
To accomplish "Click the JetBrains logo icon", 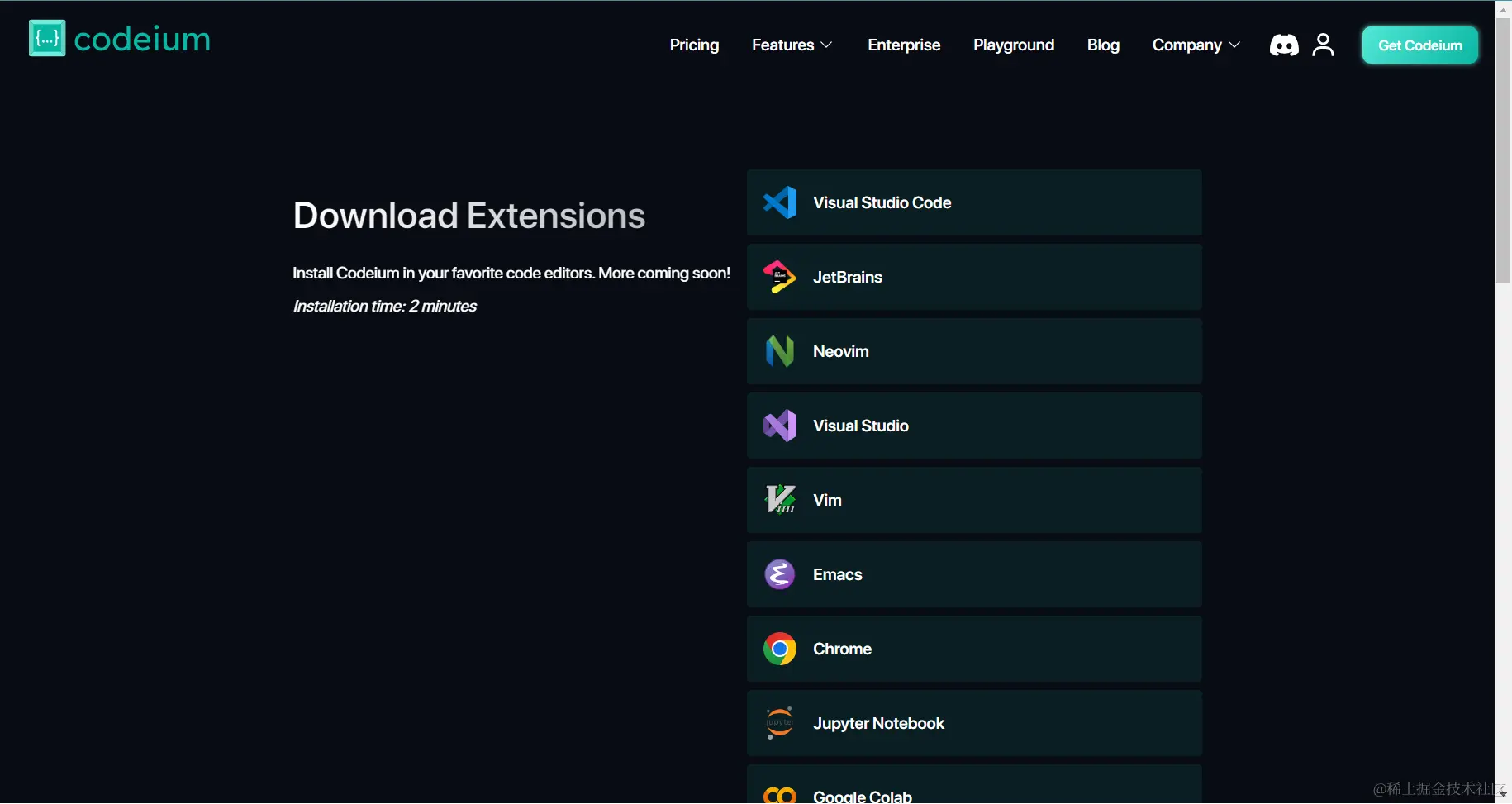I will (x=780, y=277).
